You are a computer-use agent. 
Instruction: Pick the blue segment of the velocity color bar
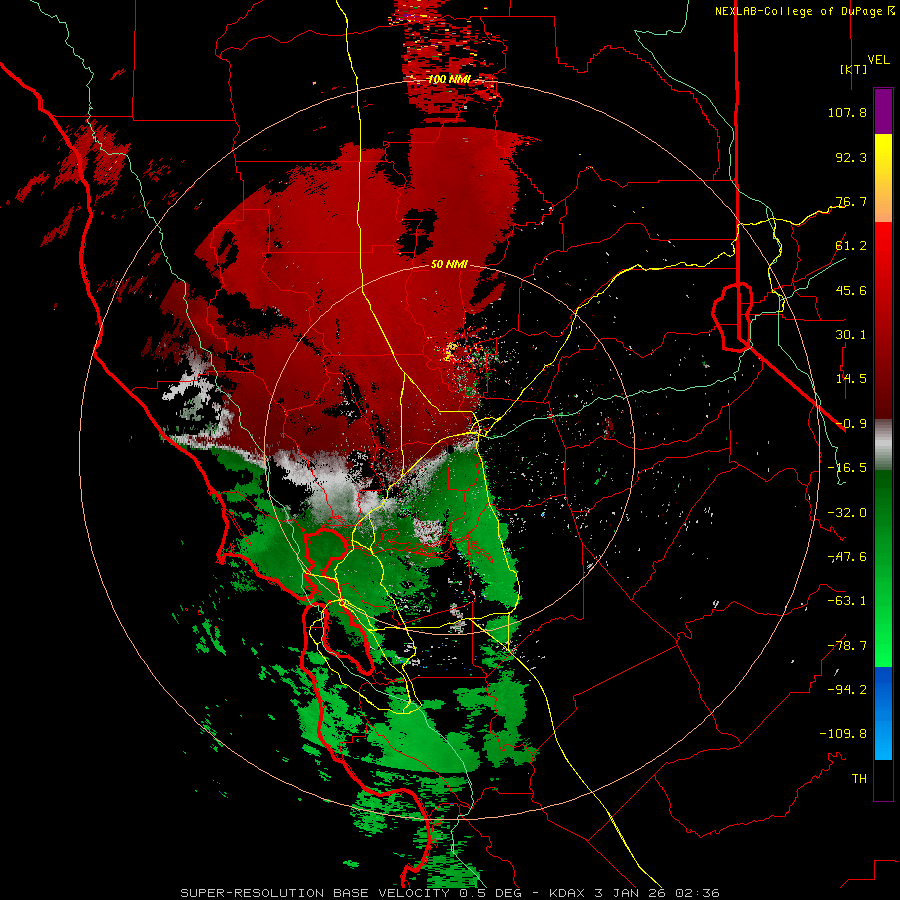(x=883, y=713)
